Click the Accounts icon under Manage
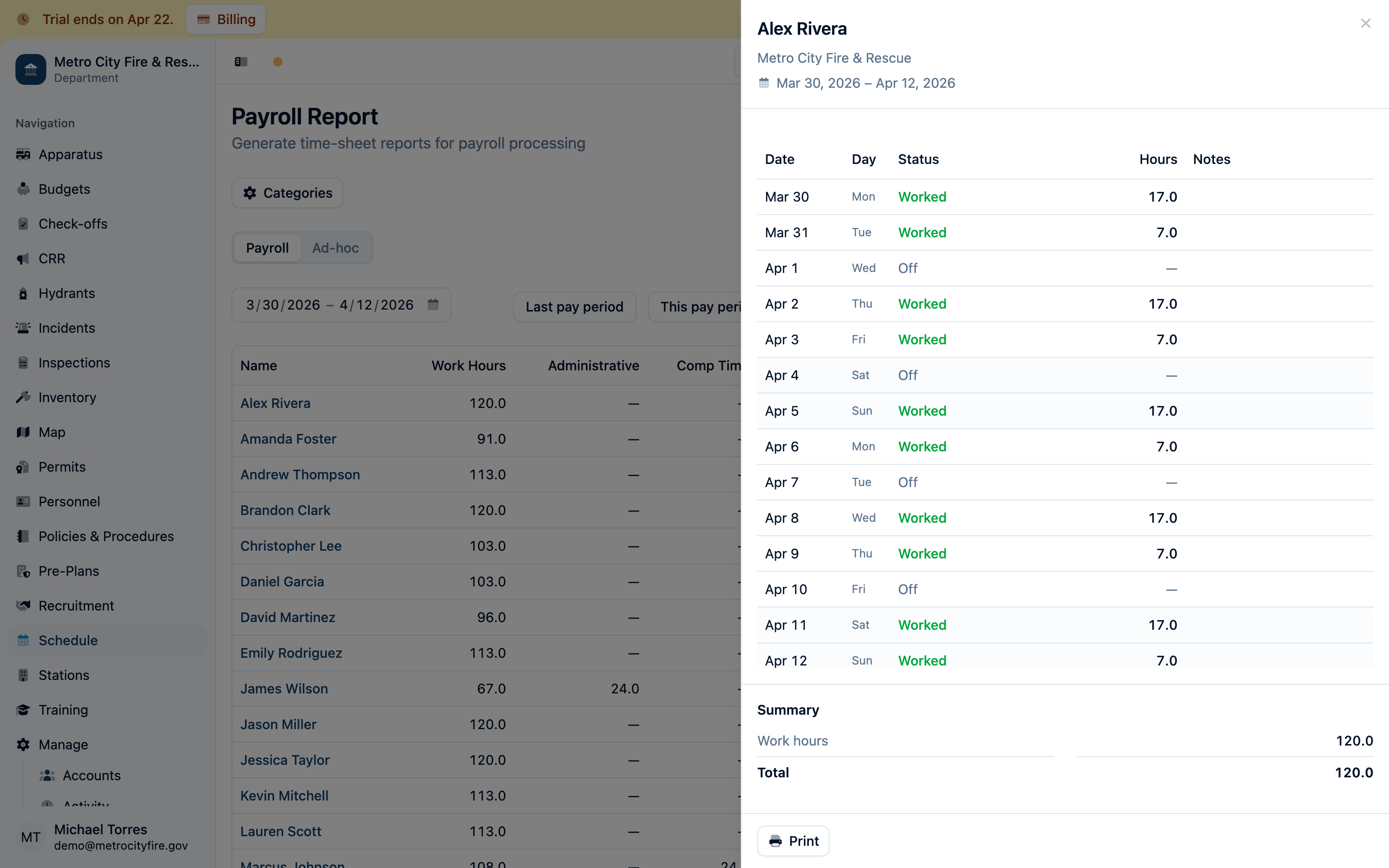1389x868 pixels. pos(48,775)
